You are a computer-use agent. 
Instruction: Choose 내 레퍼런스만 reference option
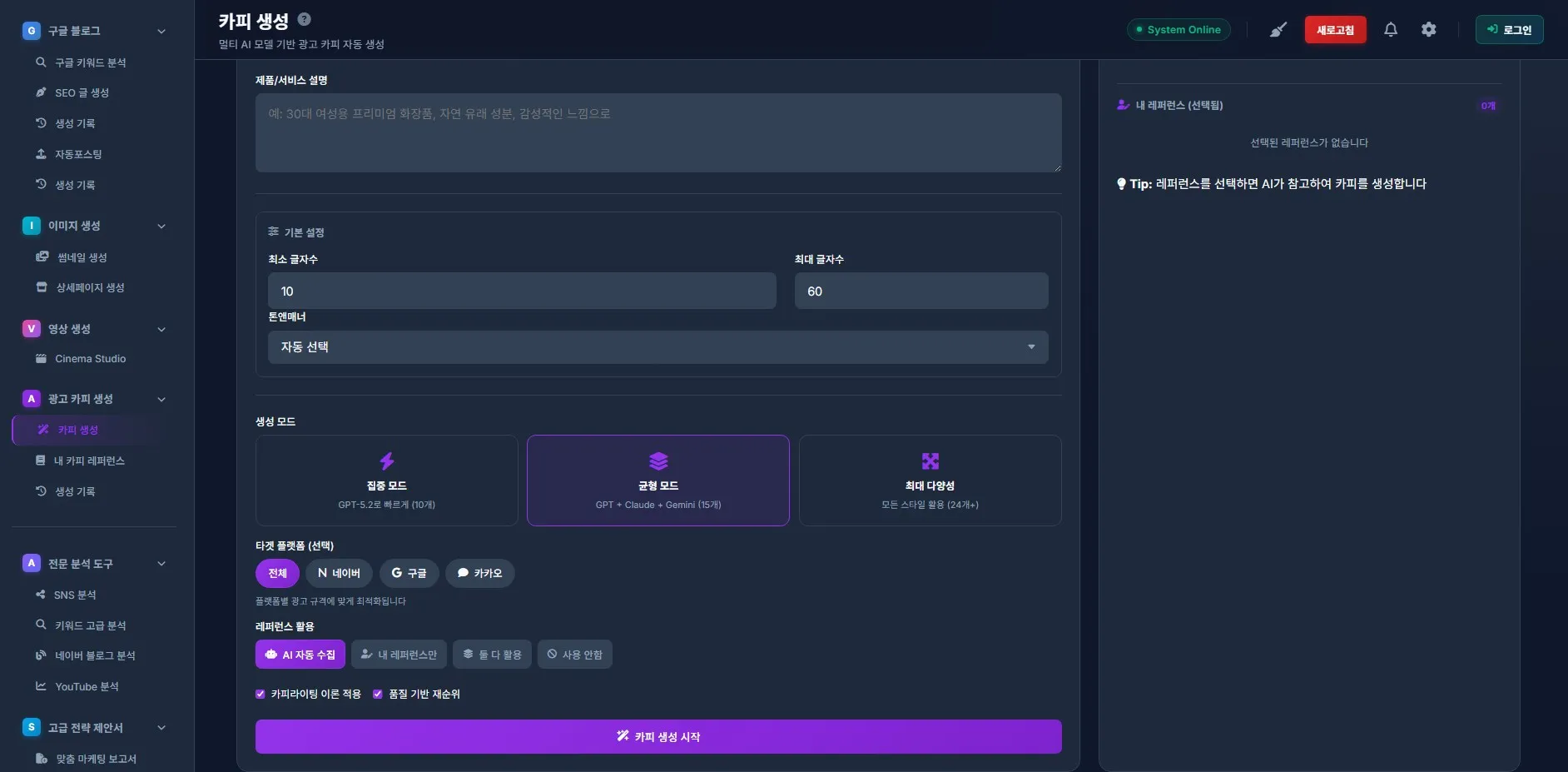tap(399, 655)
